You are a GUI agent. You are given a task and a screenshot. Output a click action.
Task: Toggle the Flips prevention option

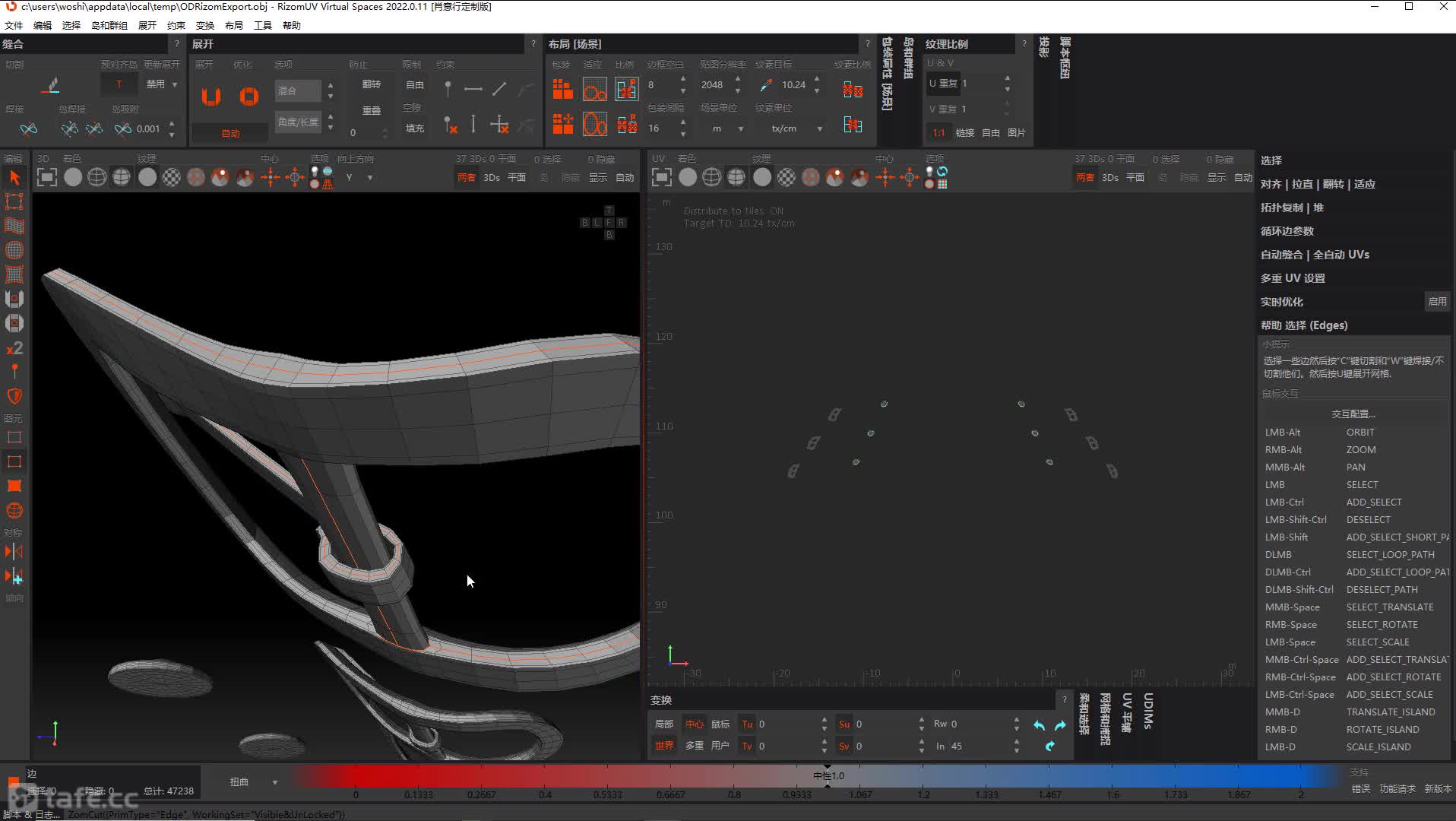click(372, 84)
